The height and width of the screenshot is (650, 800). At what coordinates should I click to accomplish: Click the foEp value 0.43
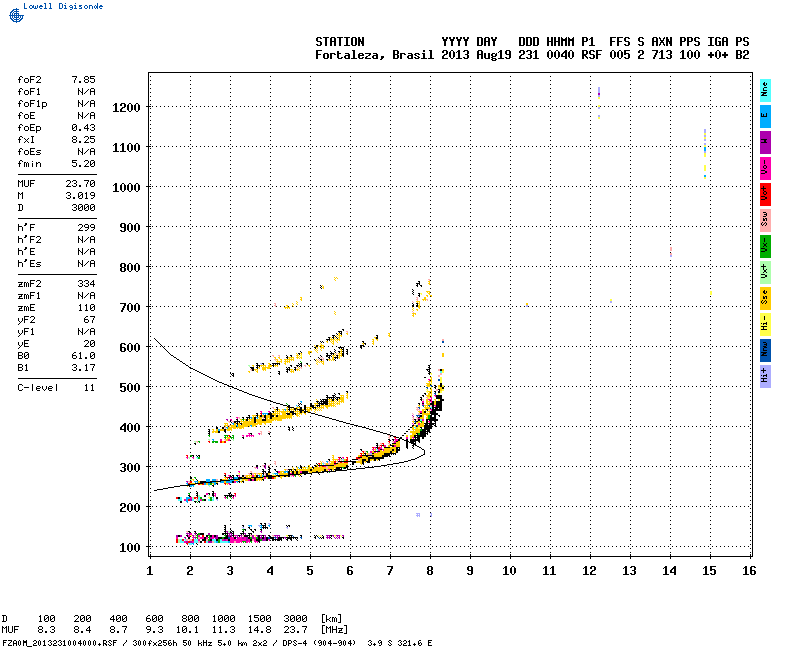pos(83,128)
